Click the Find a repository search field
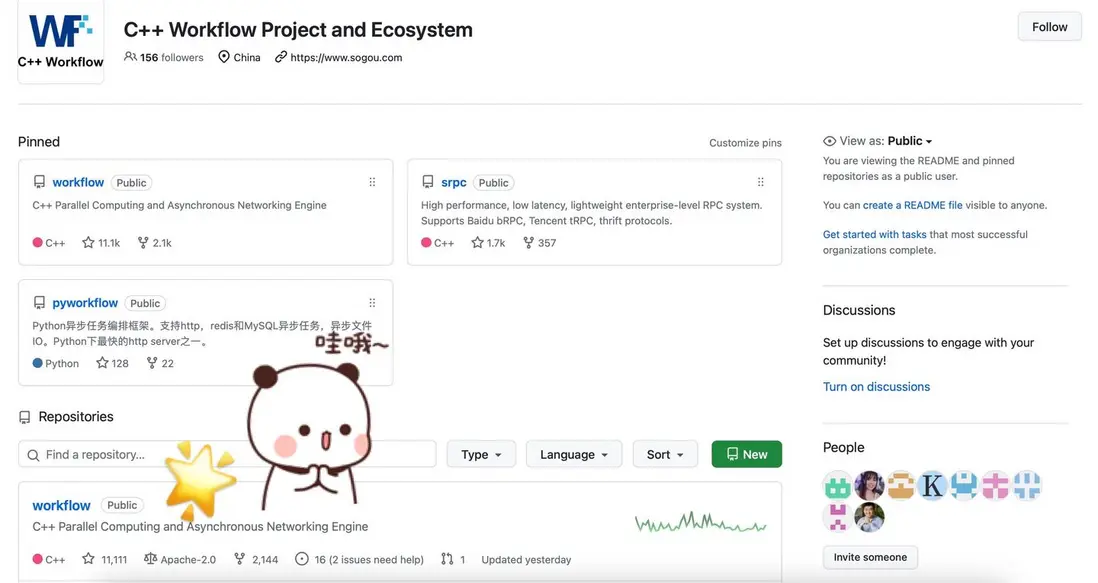 227,454
